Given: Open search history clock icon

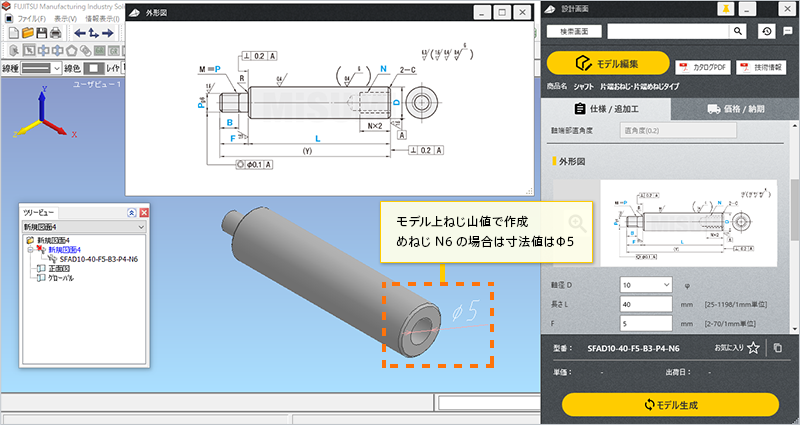Looking at the screenshot, I should (766, 31).
